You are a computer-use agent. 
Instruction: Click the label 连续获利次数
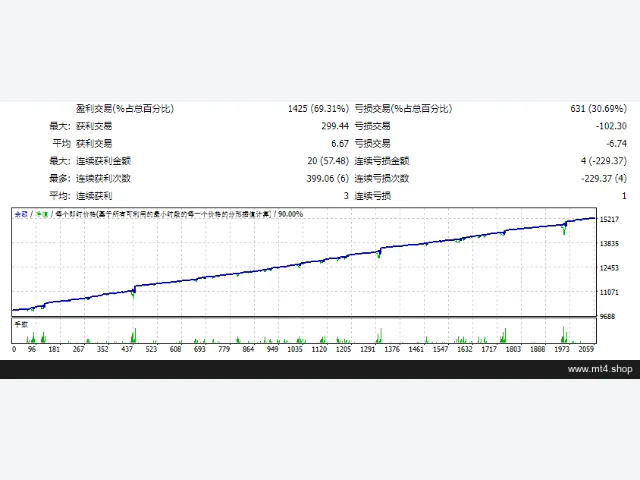click(103, 178)
